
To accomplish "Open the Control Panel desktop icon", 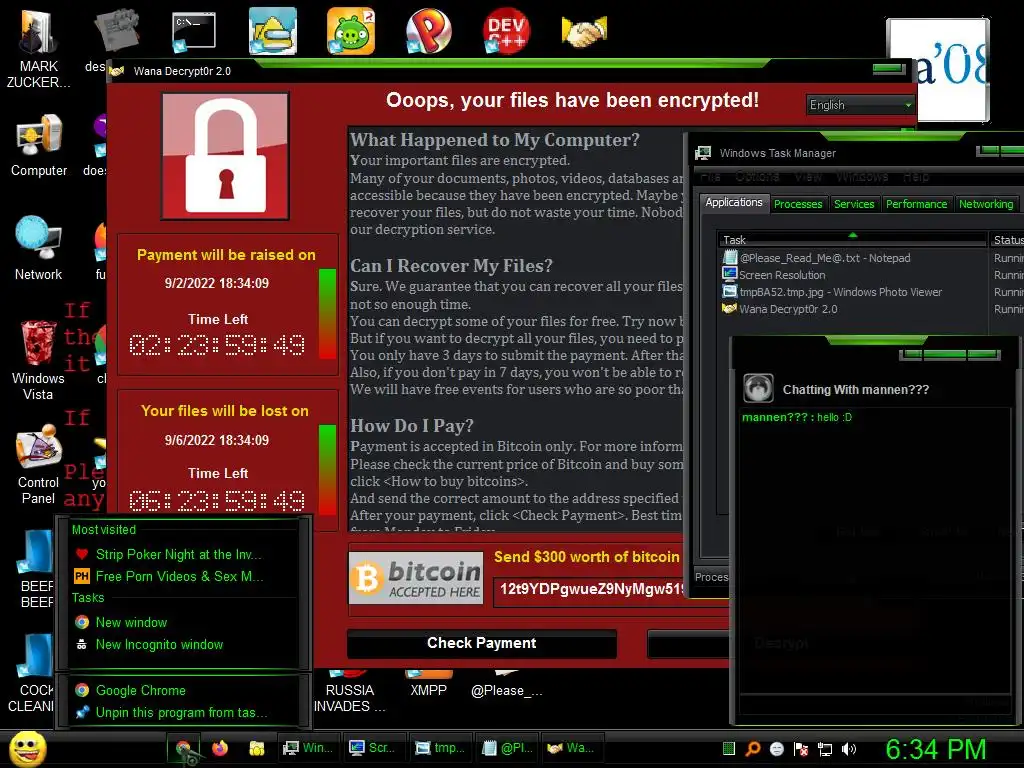I will click(x=38, y=465).
